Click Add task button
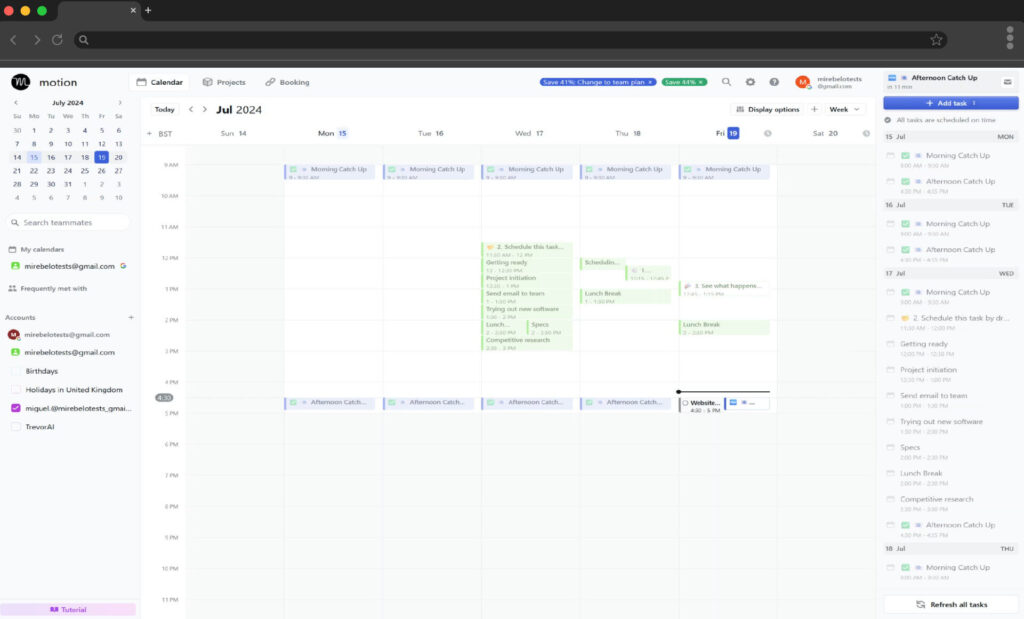Viewport: 1024px width, 619px height. [951, 103]
